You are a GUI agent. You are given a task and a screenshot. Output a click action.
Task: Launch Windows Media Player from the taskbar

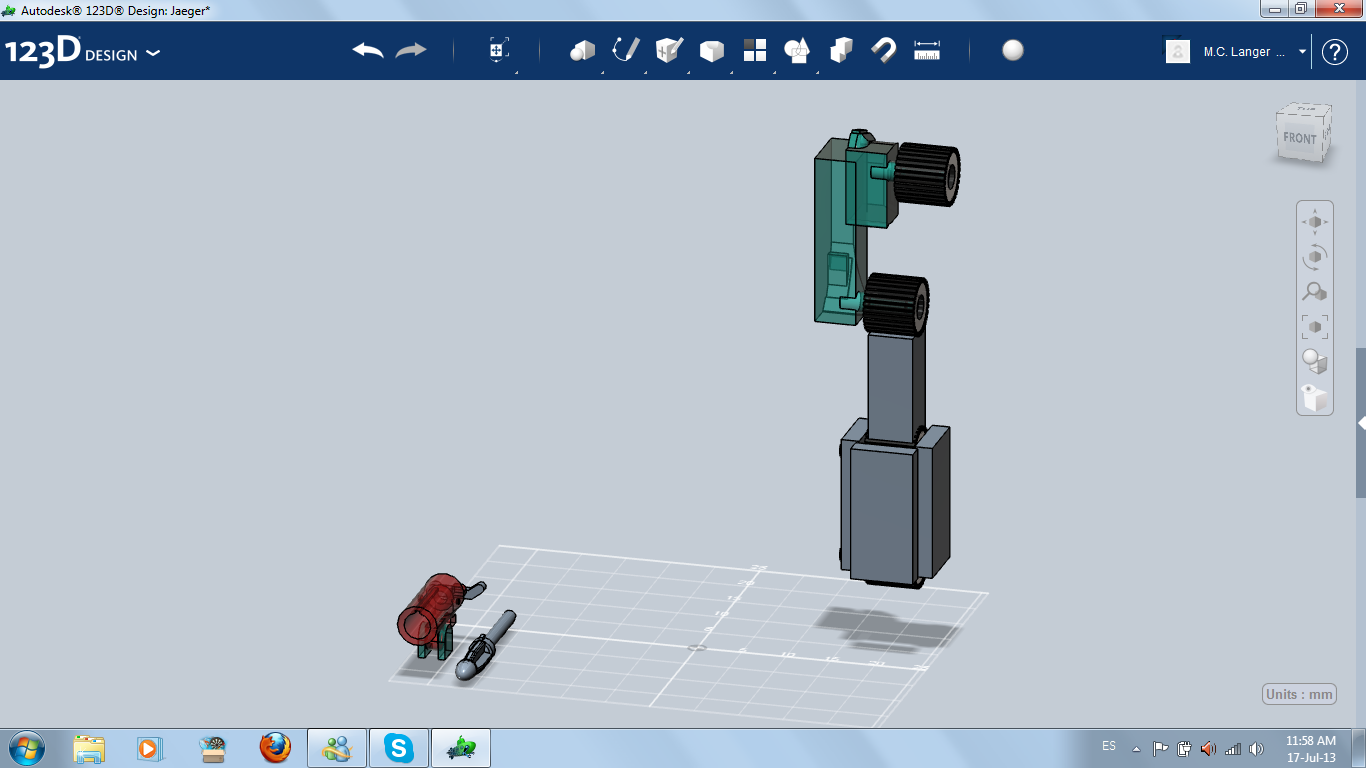149,748
